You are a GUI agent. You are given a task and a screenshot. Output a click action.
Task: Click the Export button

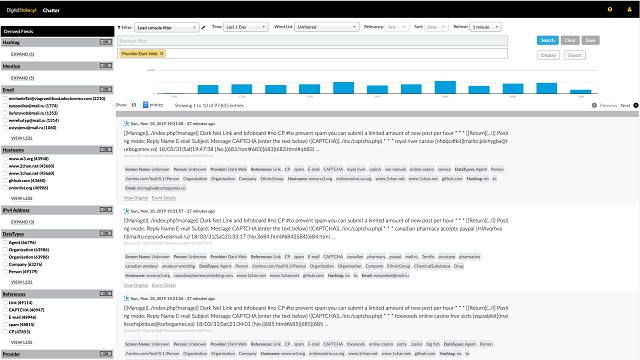click(575, 55)
